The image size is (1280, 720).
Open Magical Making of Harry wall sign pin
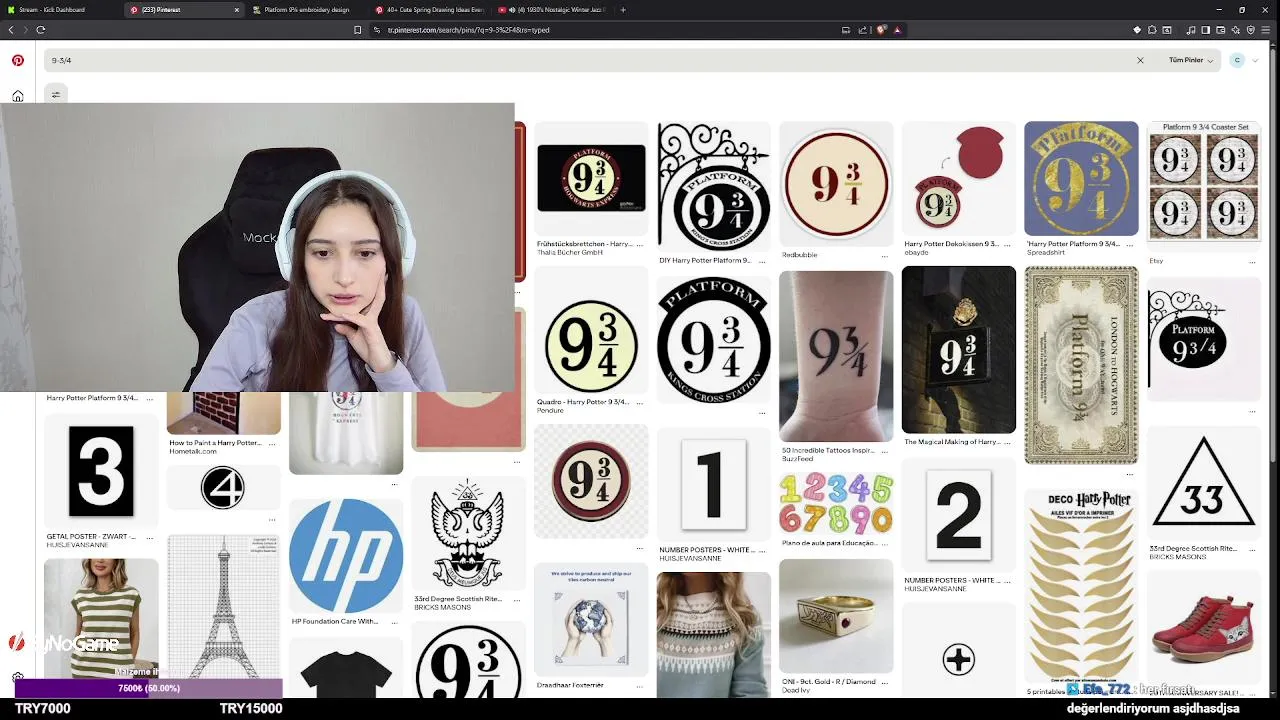958,350
